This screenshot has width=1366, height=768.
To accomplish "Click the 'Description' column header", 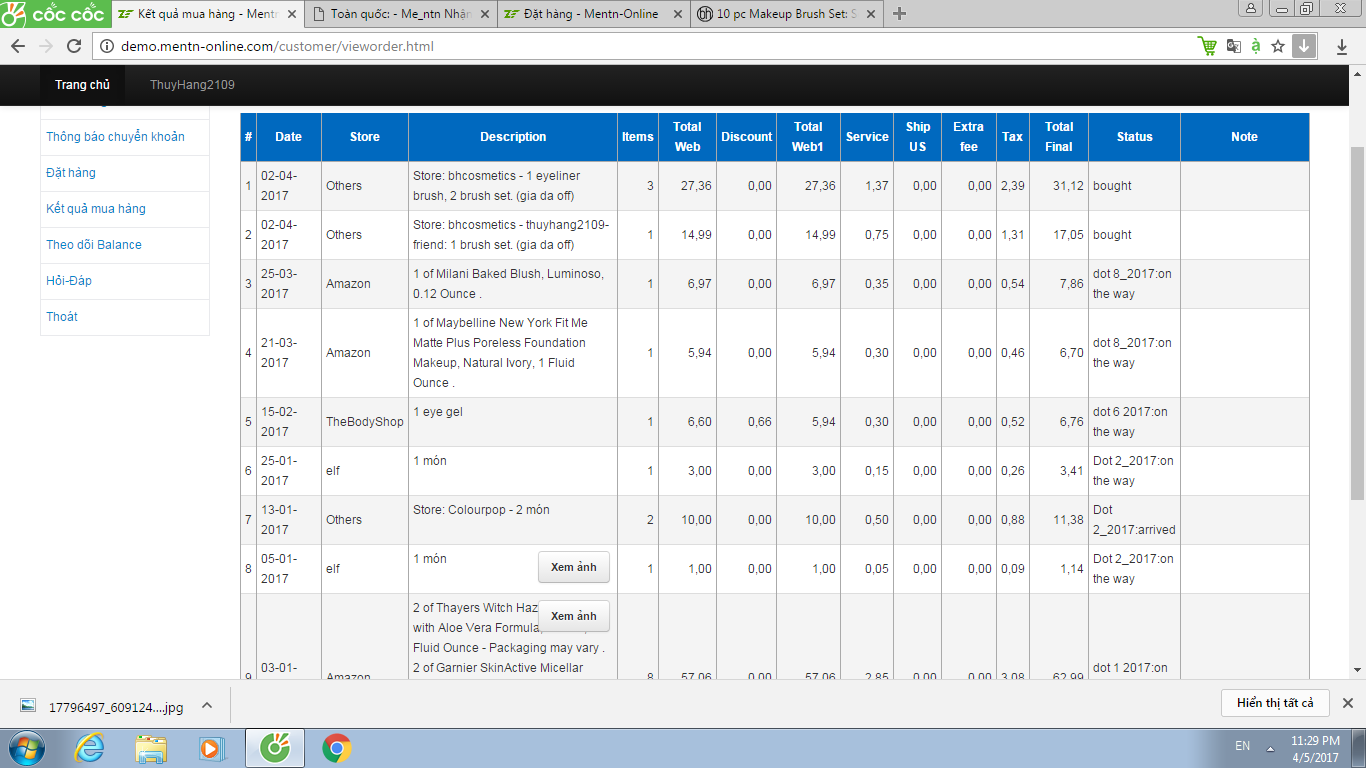I will coord(513,137).
